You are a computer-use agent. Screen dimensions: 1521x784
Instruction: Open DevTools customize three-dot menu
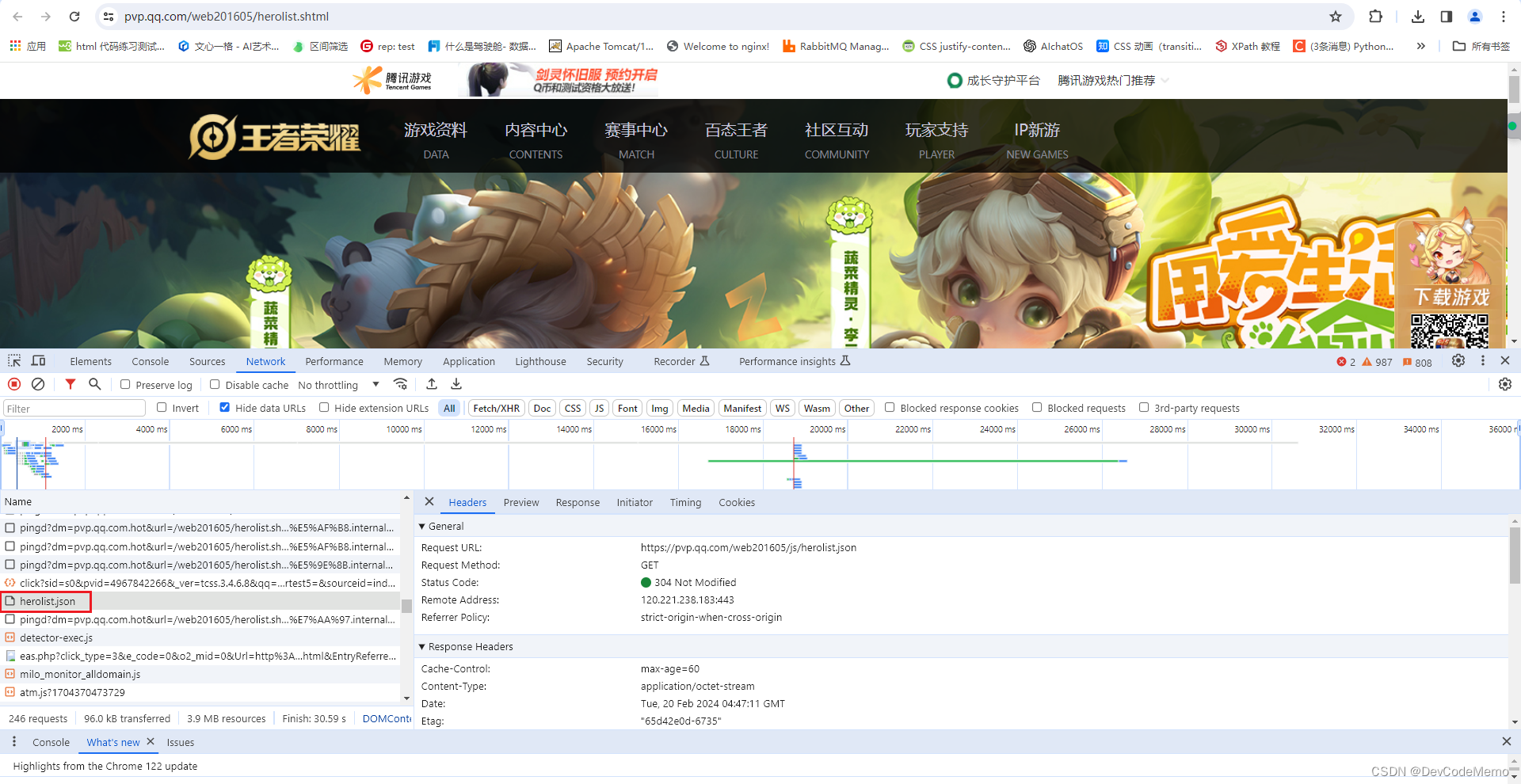(1483, 361)
